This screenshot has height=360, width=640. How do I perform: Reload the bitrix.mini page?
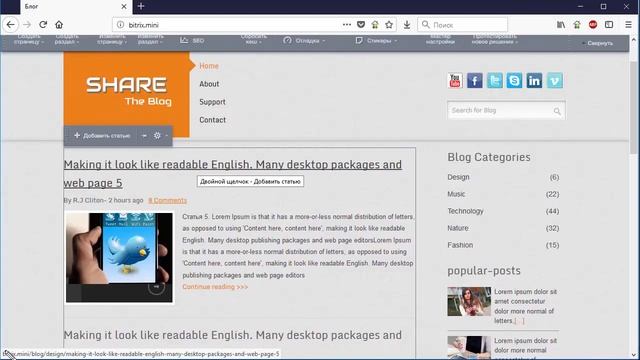[43, 24]
